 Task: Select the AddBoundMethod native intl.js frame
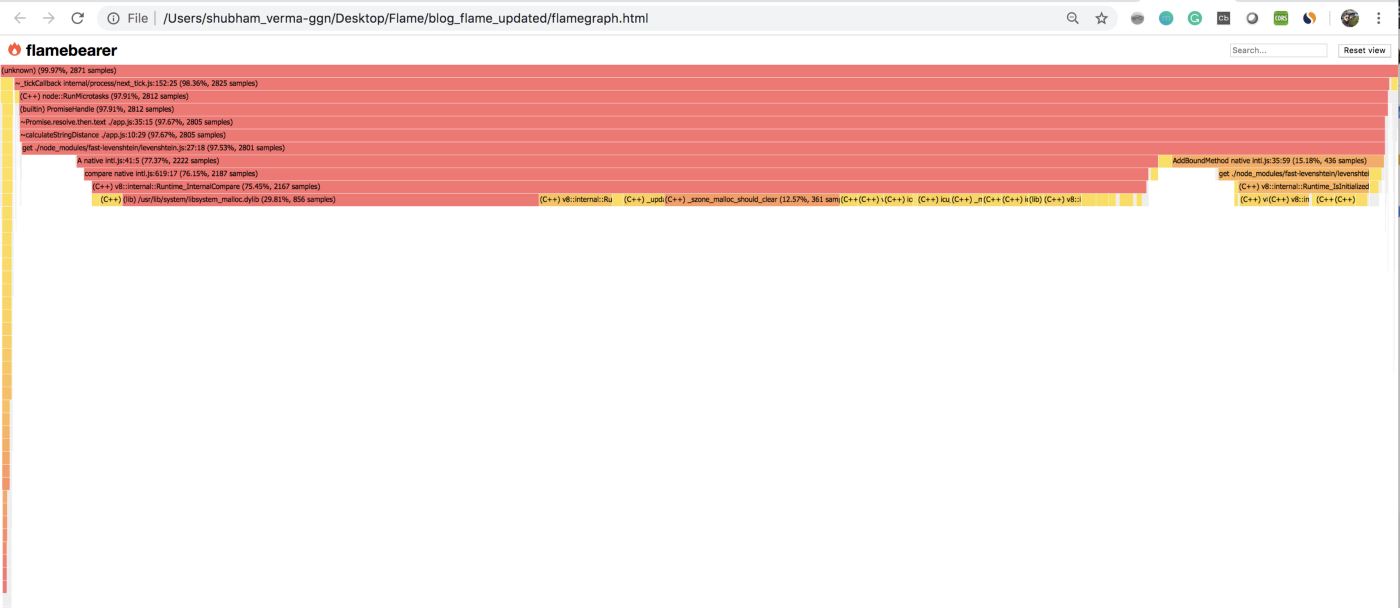click(x=1277, y=161)
